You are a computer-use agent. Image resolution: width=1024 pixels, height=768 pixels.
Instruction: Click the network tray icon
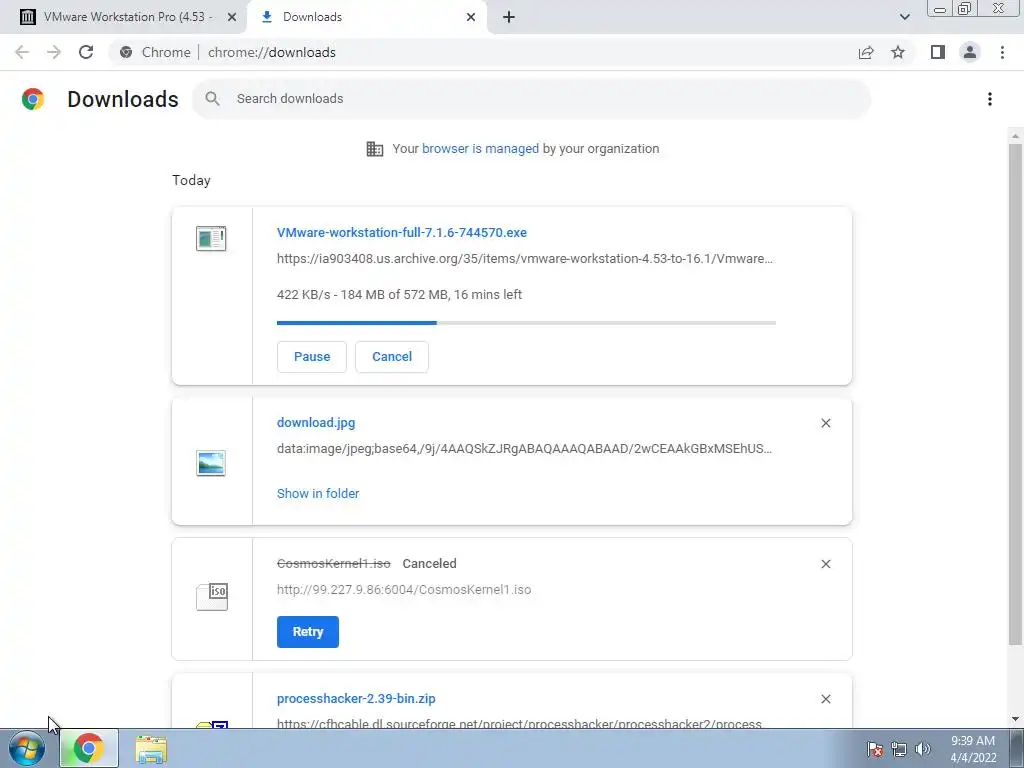click(x=899, y=749)
